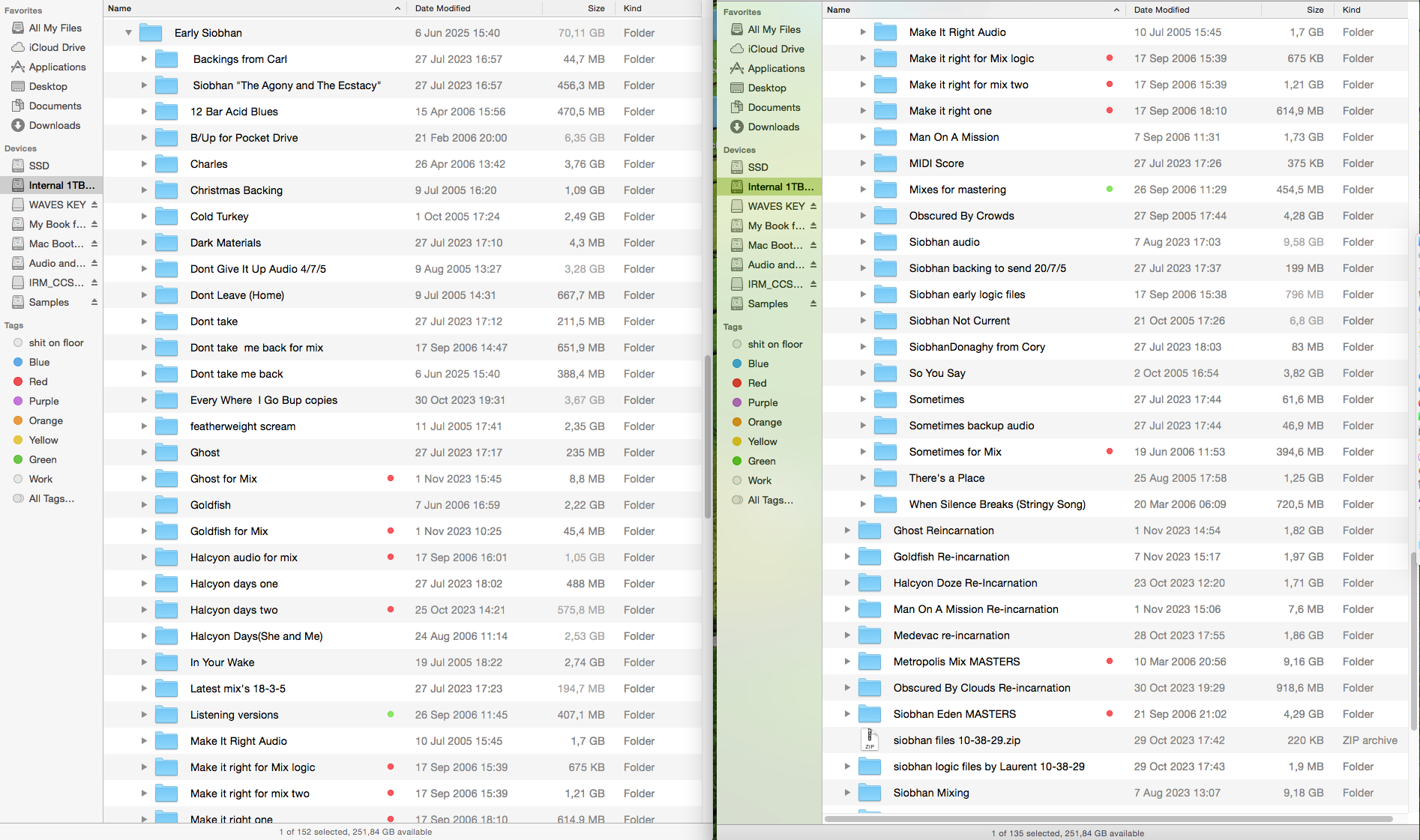Select siobhan files 10-38-29.zip archive icon
This screenshot has width=1420, height=840.
[x=869, y=740]
